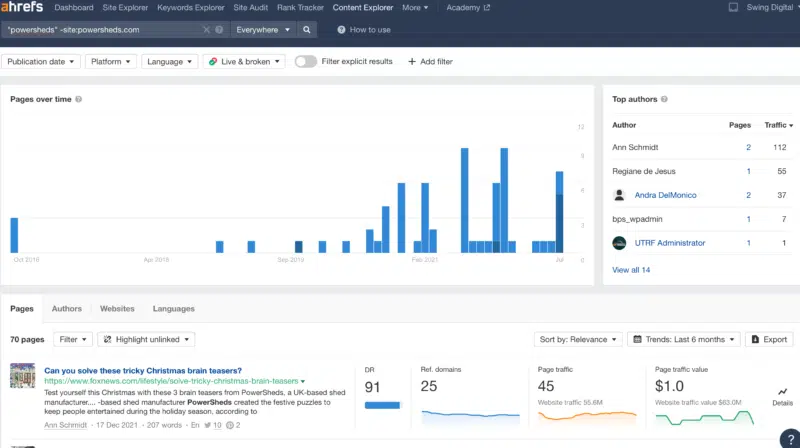Open UTRF Administrator author link
This screenshot has height=448, width=800.
point(670,243)
